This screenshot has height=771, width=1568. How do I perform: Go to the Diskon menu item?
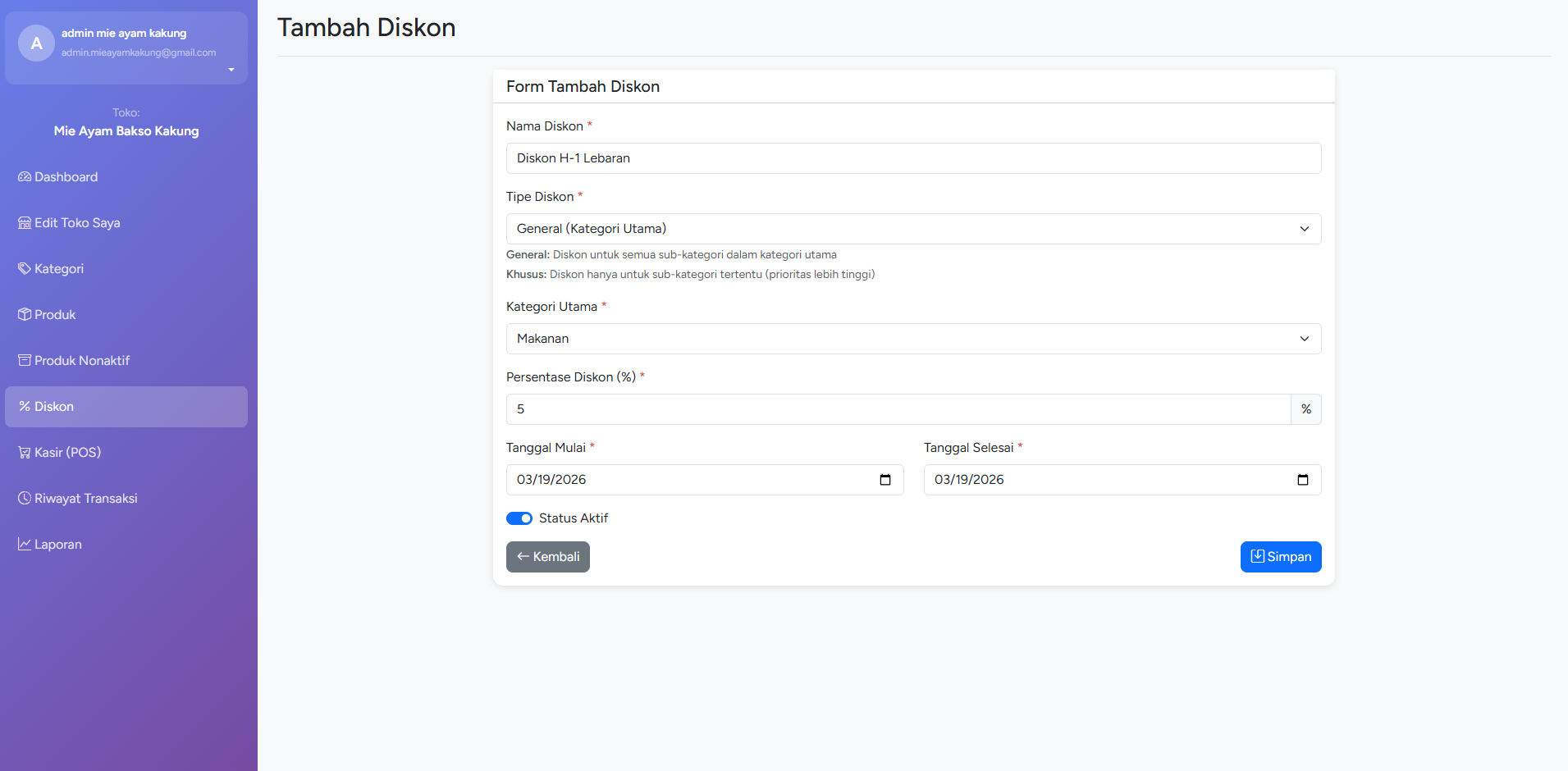click(126, 407)
